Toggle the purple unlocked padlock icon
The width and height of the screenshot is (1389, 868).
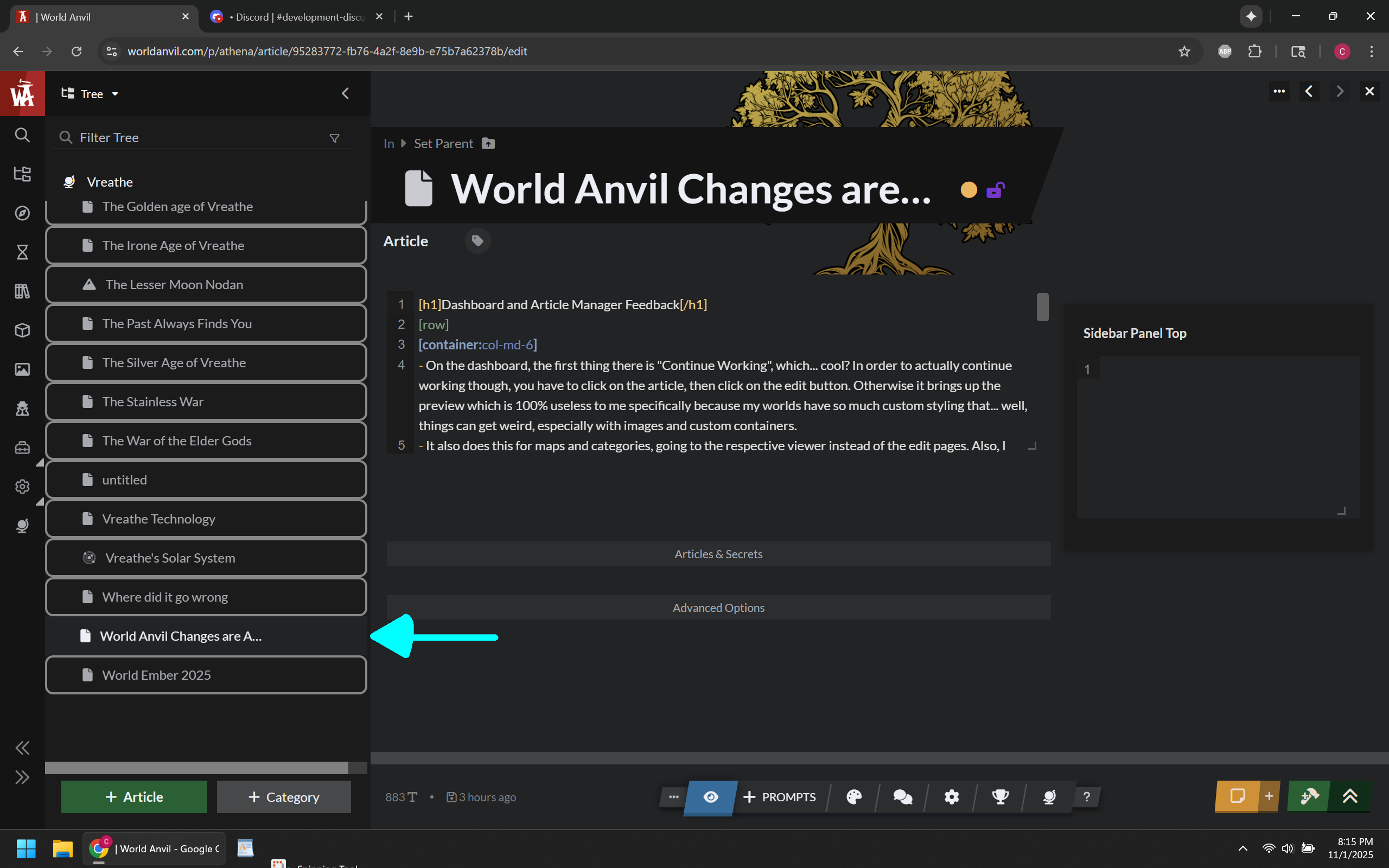point(995,190)
